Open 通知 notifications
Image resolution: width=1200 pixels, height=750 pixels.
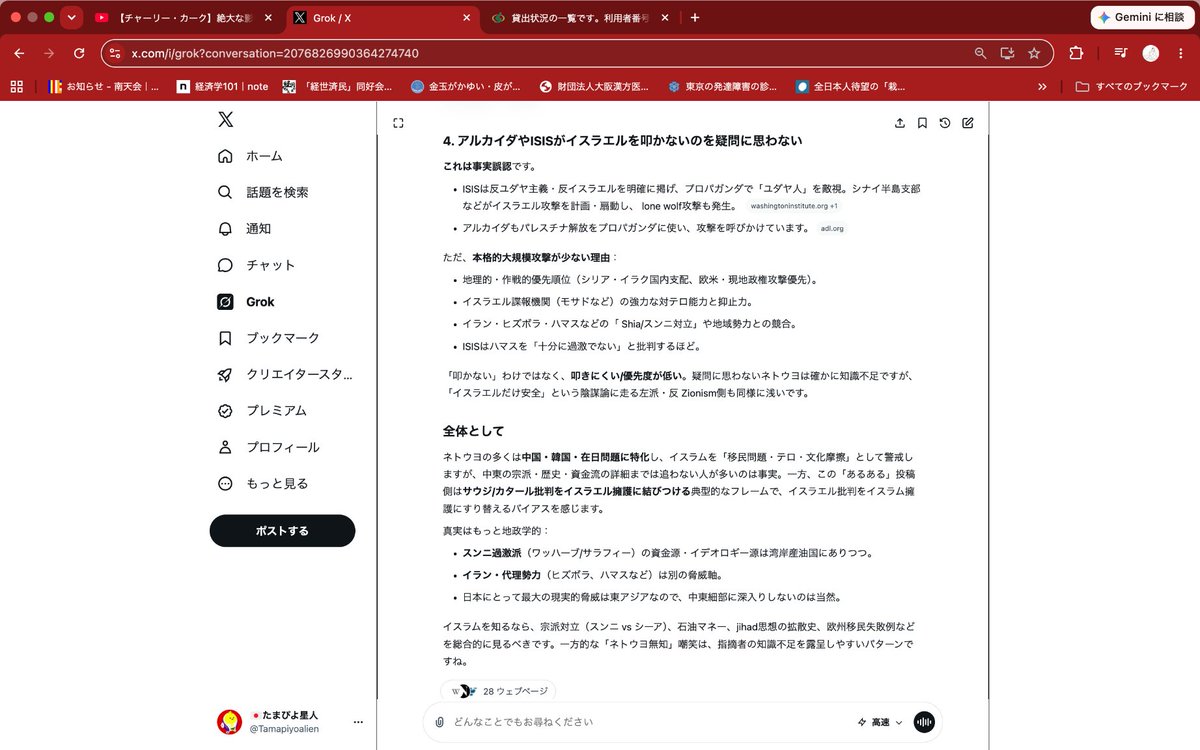pyautogui.click(x=244, y=229)
